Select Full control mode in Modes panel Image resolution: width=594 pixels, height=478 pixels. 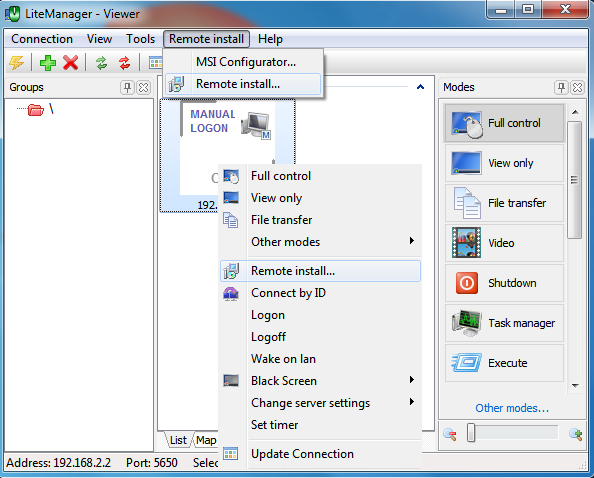tap(504, 123)
